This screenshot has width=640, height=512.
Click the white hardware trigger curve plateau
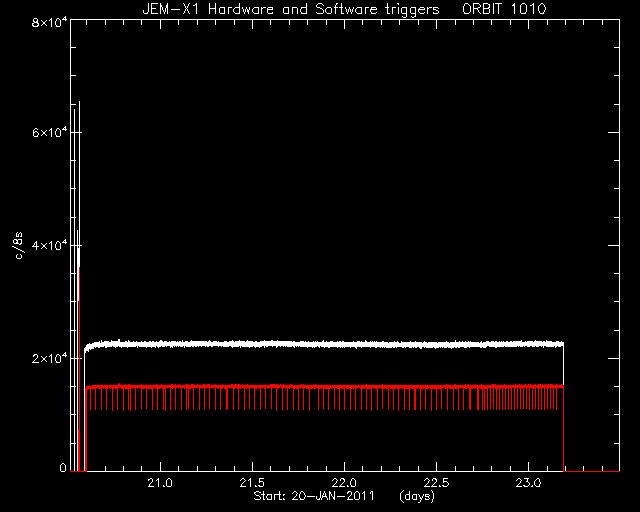coord(322,344)
